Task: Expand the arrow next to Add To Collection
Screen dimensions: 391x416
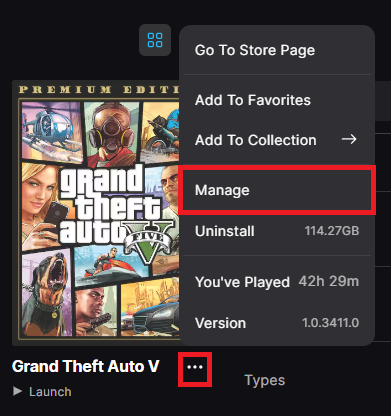Action: pos(349,139)
